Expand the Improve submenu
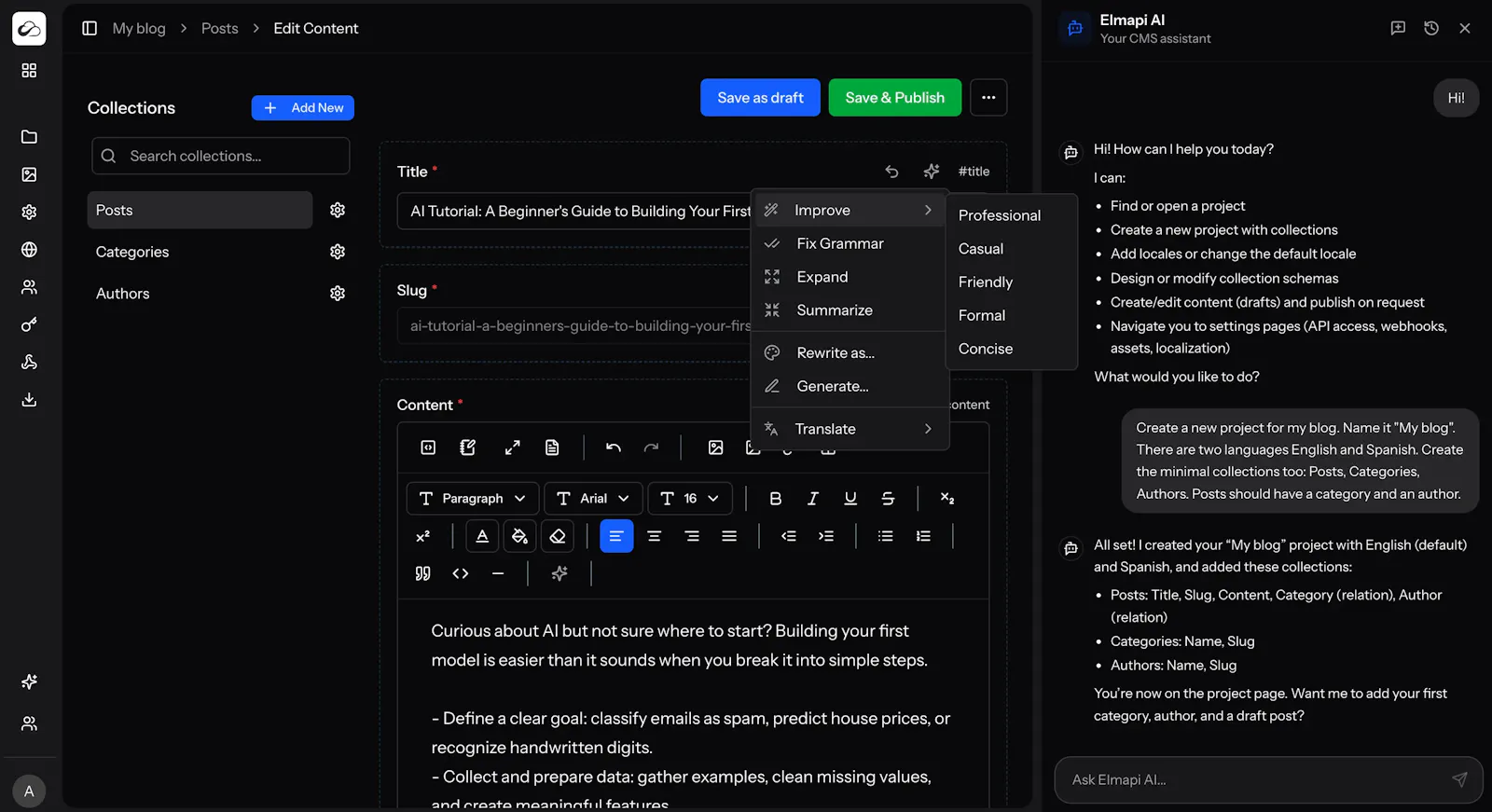The image size is (1492, 812). point(850,211)
